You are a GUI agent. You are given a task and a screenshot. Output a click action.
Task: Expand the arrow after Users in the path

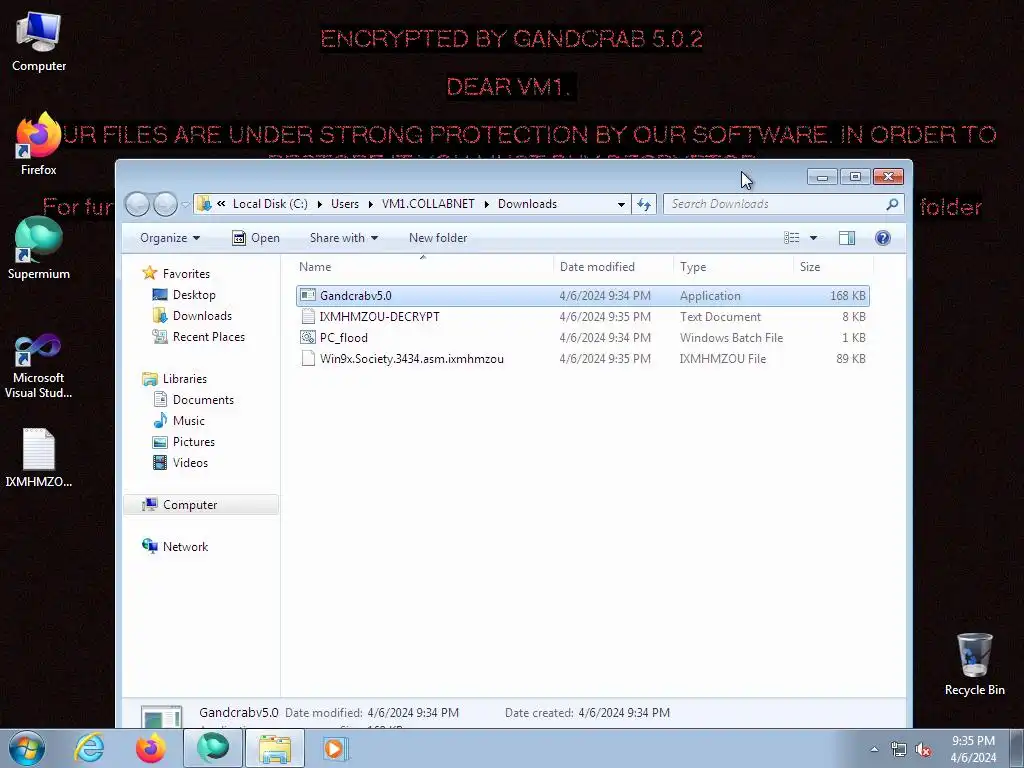[370, 204]
